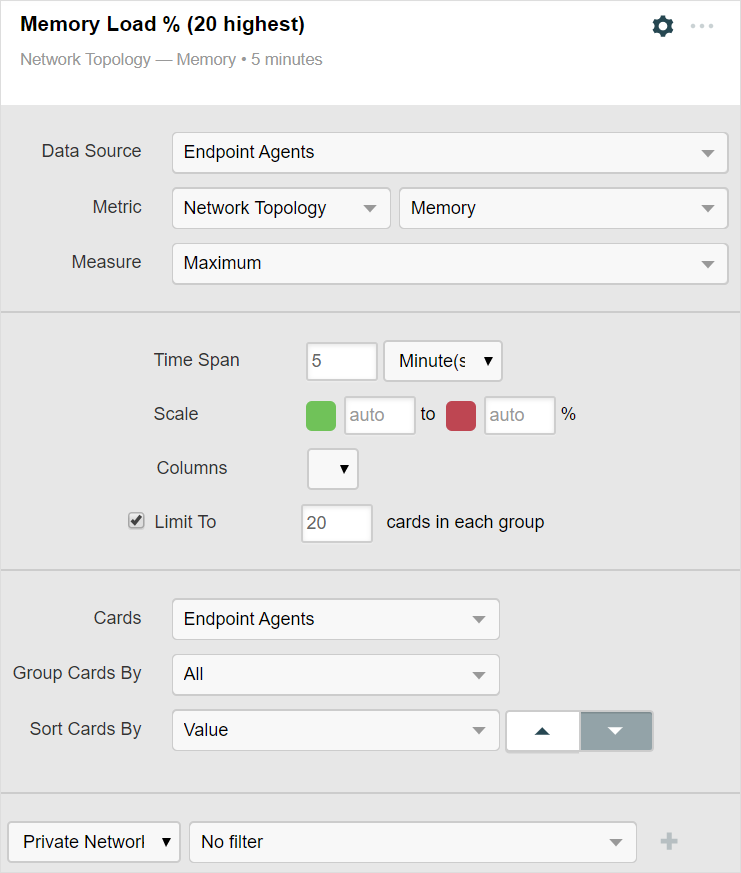Select the Minute(s) time unit dropdown
The image size is (741, 873).
click(x=443, y=361)
